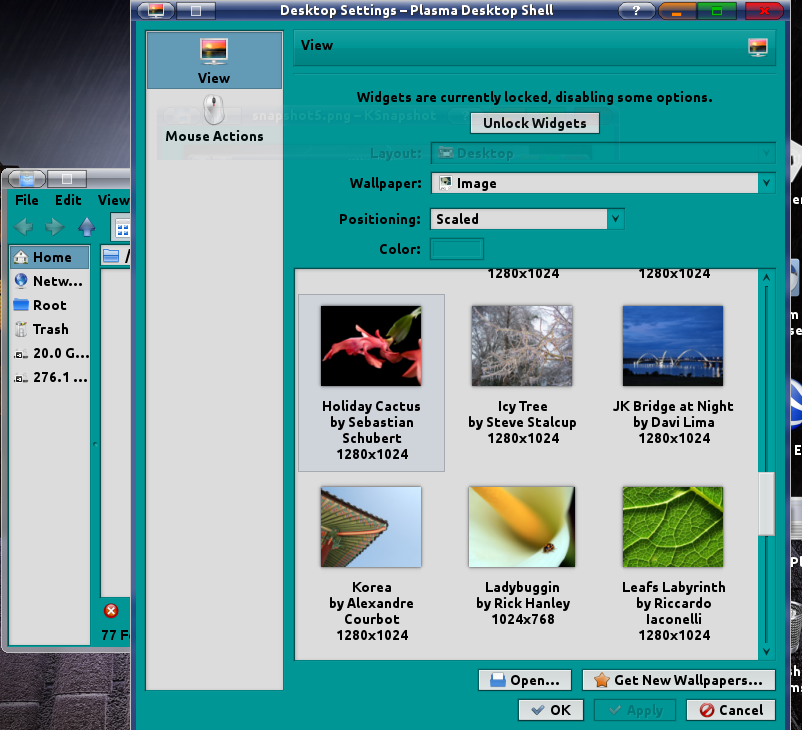Image resolution: width=802 pixels, height=730 pixels.
Task: Open Root in file manager places
Action: pyautogui.click(x=50, y=305)
